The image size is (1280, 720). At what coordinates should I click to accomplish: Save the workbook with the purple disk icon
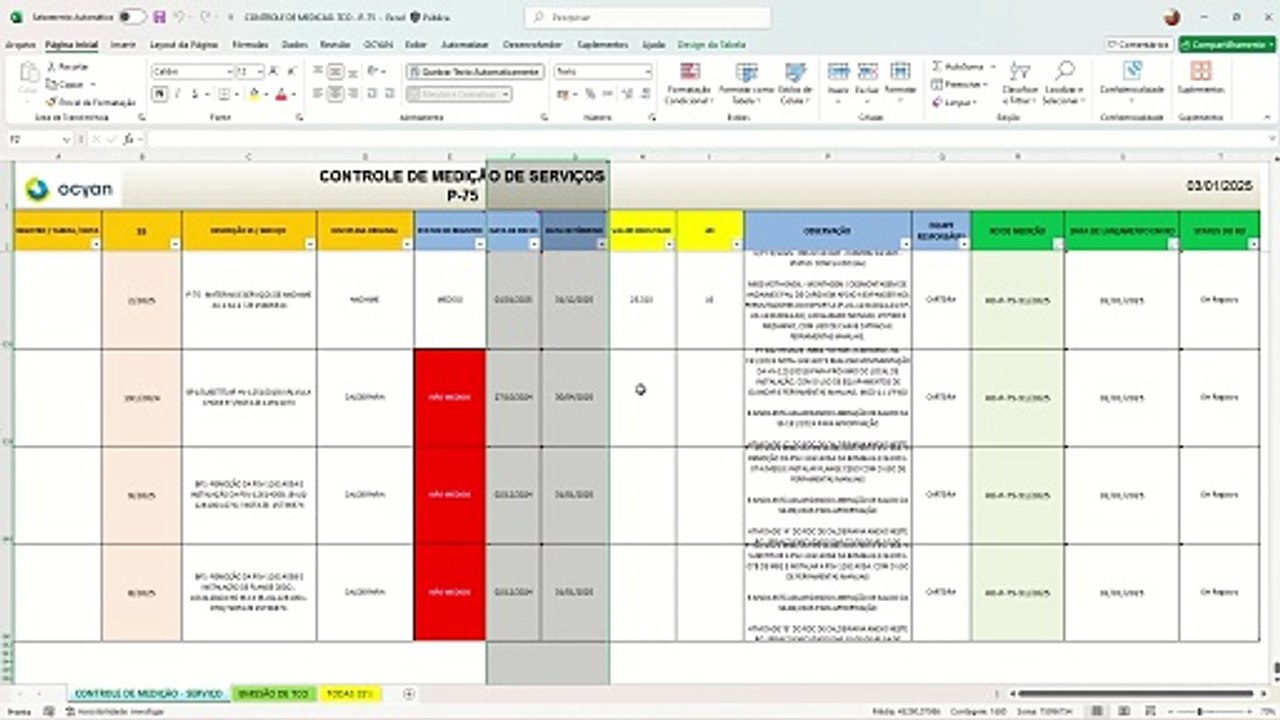(159, 17)
